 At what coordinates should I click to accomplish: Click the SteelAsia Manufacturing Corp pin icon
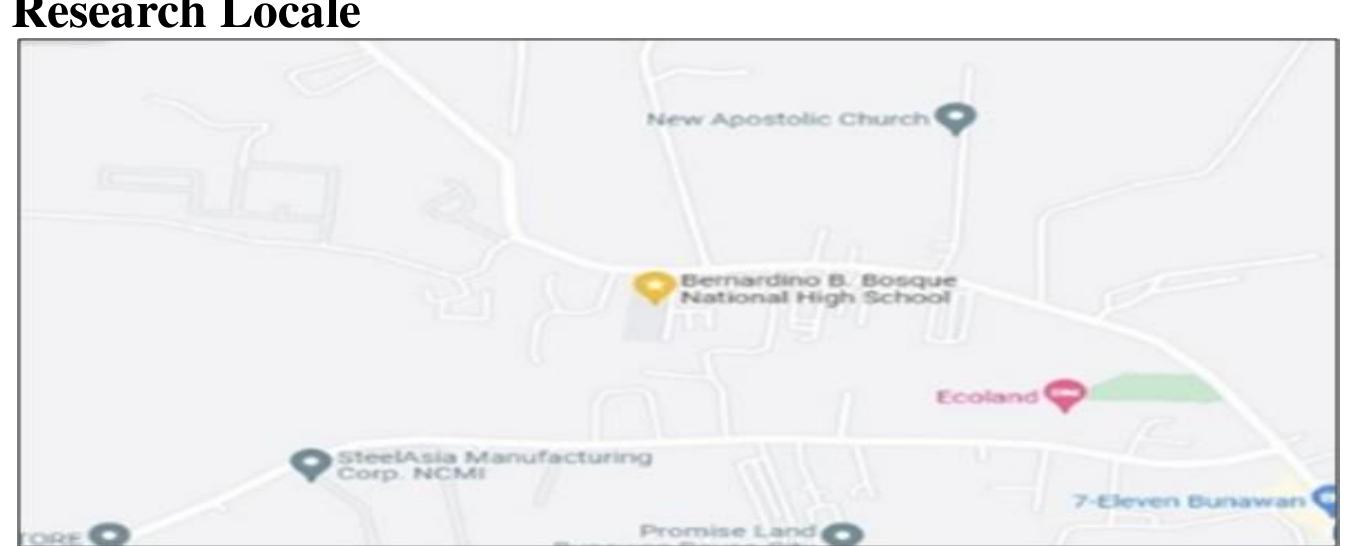(x=311, y=464)
